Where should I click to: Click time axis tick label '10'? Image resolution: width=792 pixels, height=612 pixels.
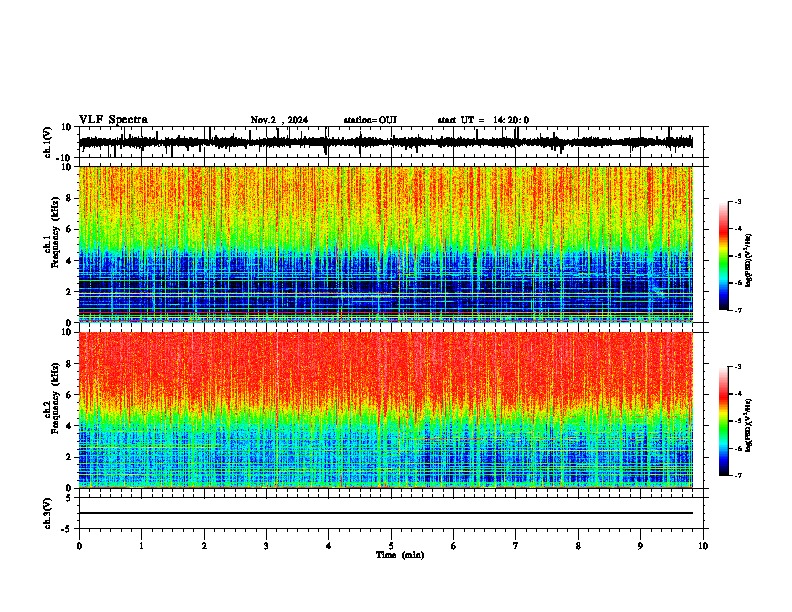(x=703, y=546)
